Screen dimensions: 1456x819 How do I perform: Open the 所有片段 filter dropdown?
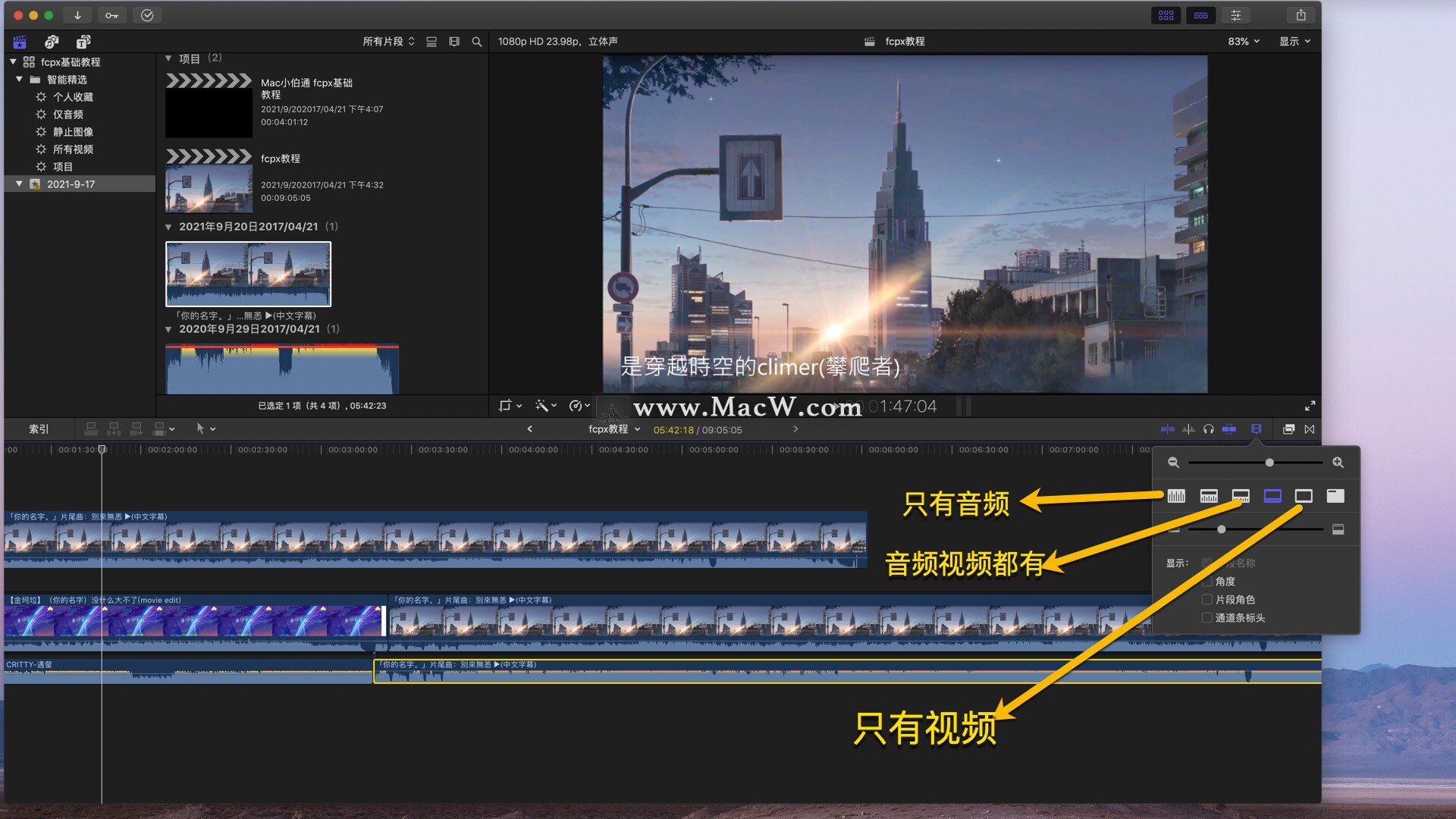388,42
